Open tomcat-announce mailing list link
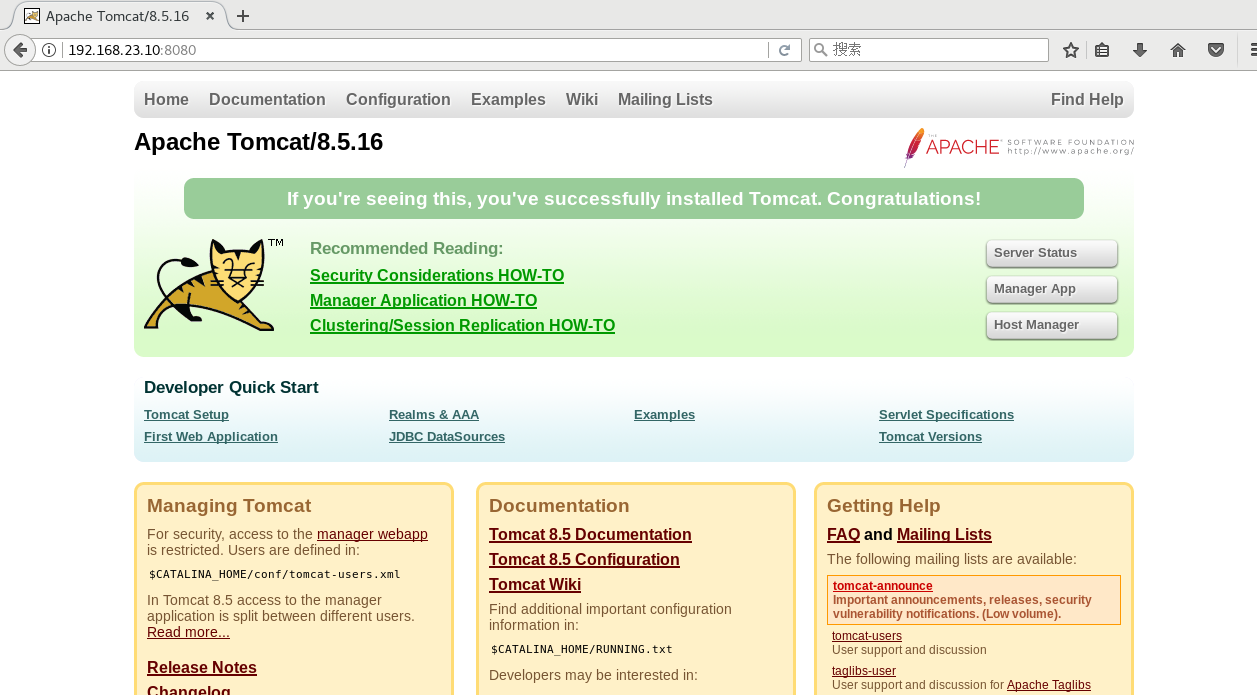Viewport: 1257px width, 695px height. click(882, 586)
